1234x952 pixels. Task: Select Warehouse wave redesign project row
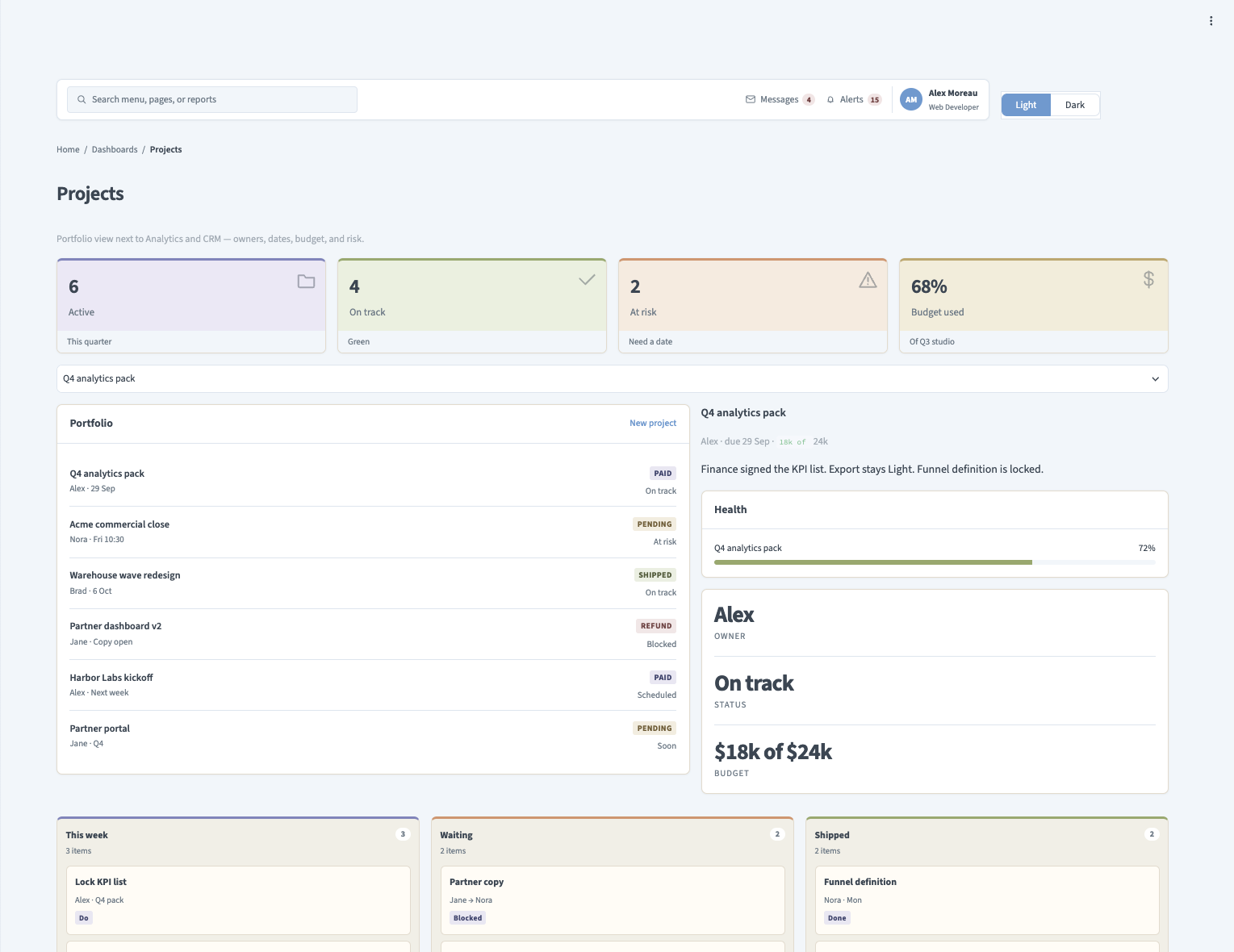click(373, 583)
